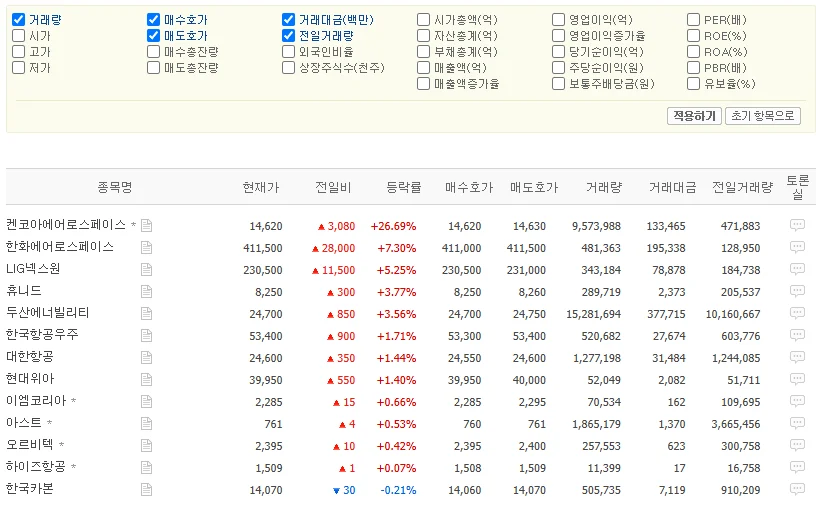Screen dimensions: 816x506
Task: Open discussion room icon for 이엠코리아
Action: pyautogui.click(x=797, y=401)
